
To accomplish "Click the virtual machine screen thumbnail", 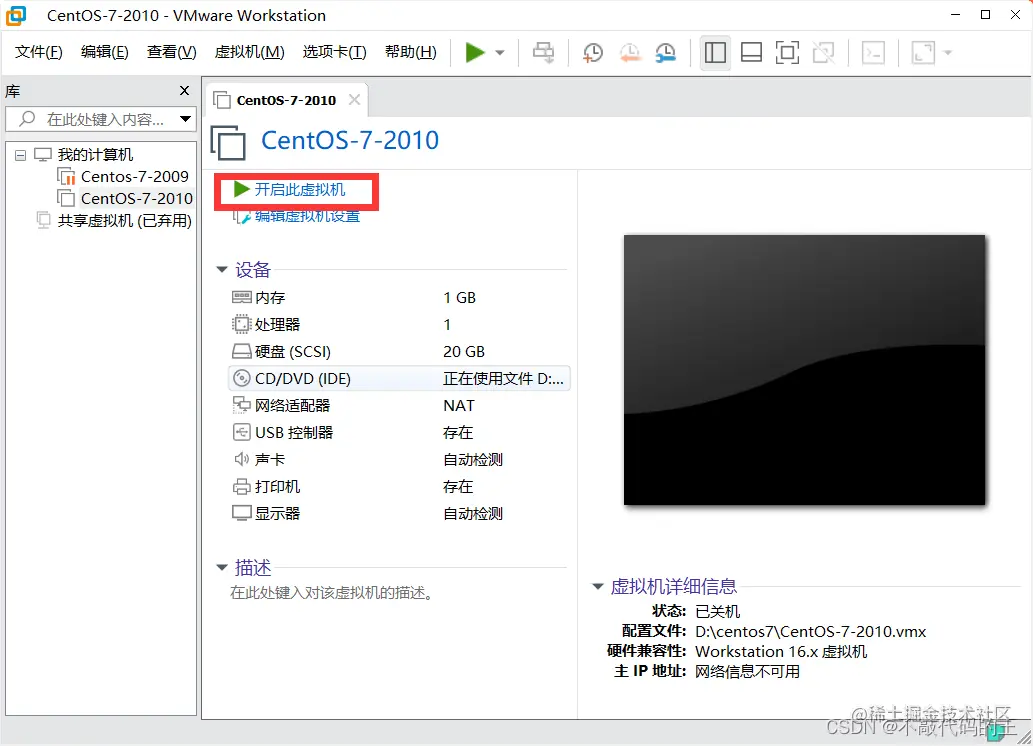I will 804,370.
